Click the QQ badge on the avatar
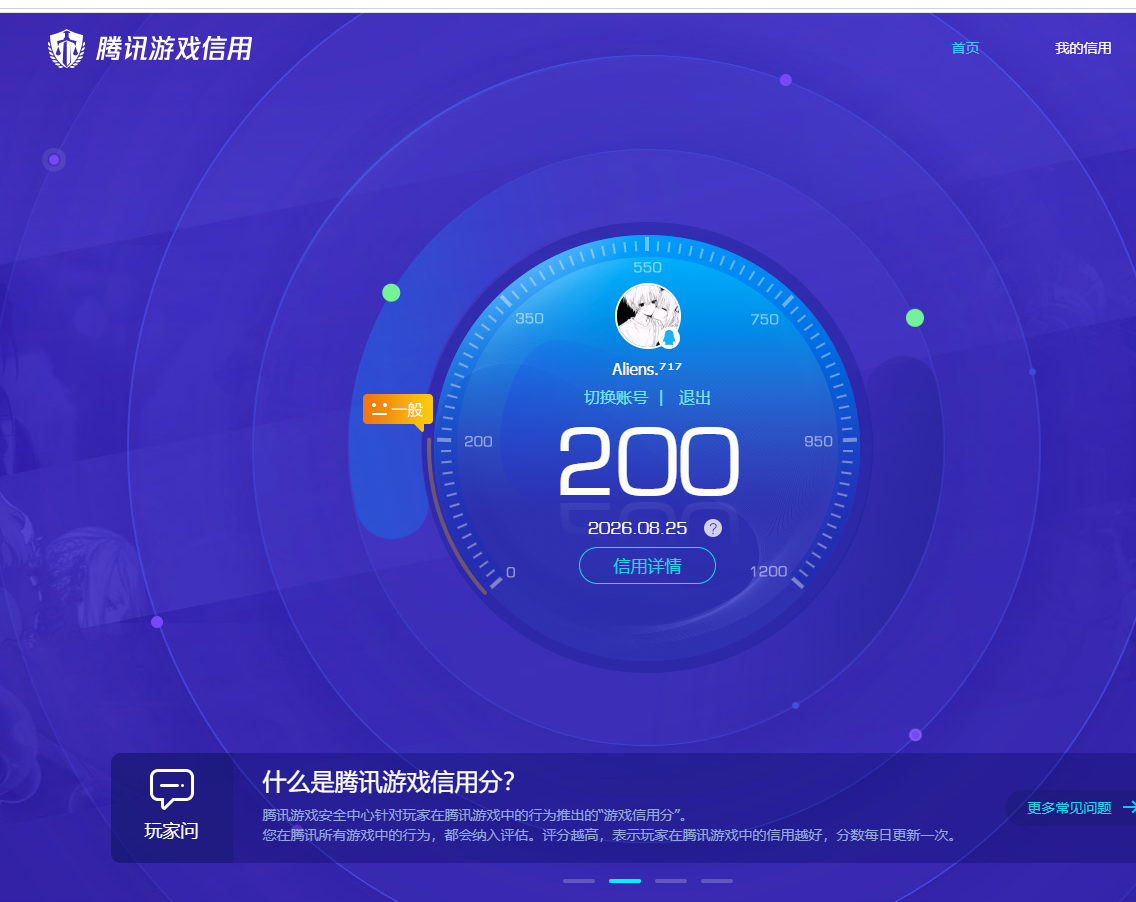The image size is (1136, 902). pos(669,338)
